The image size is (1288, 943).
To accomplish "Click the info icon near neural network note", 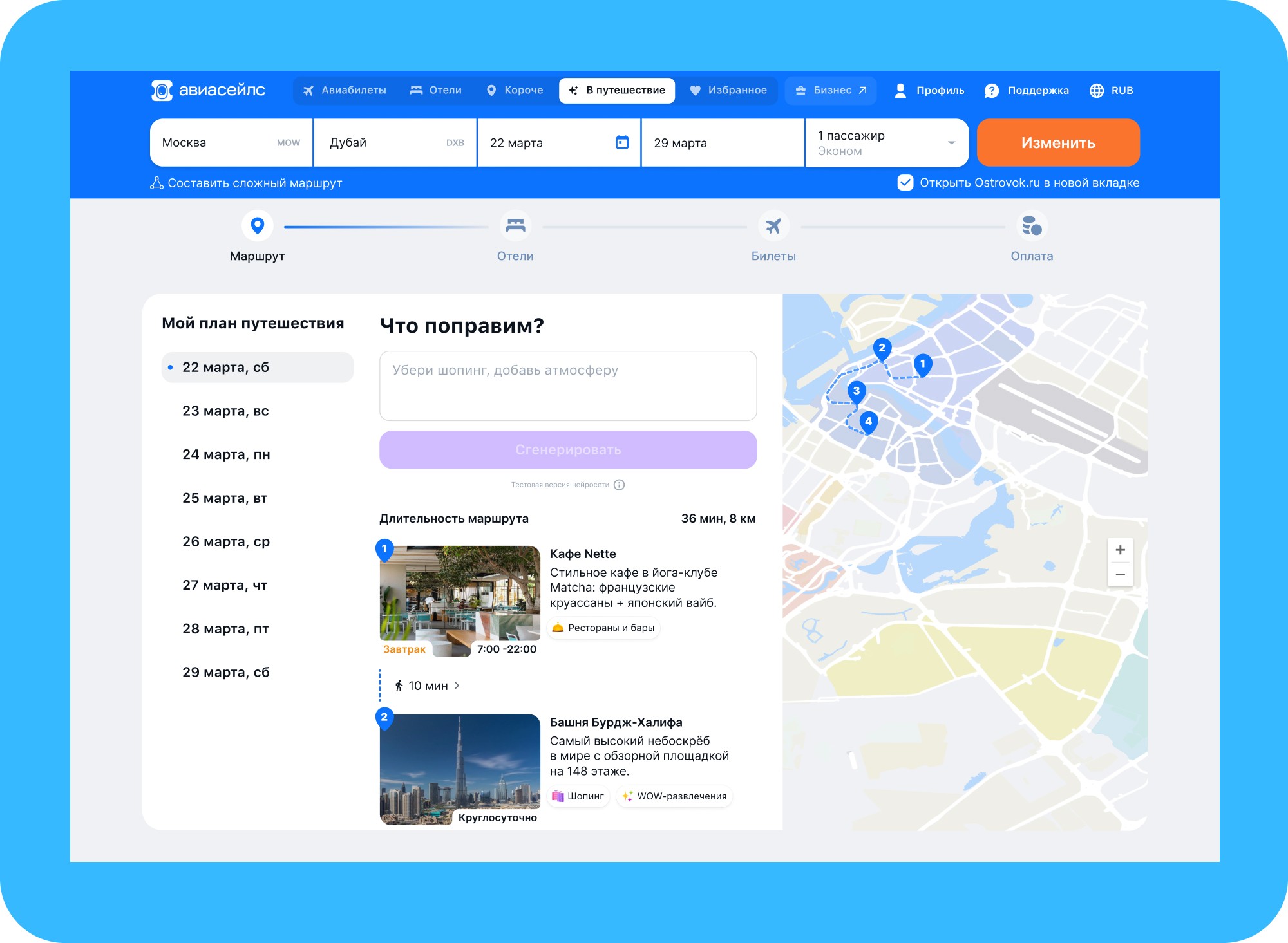I will [619, 485].
